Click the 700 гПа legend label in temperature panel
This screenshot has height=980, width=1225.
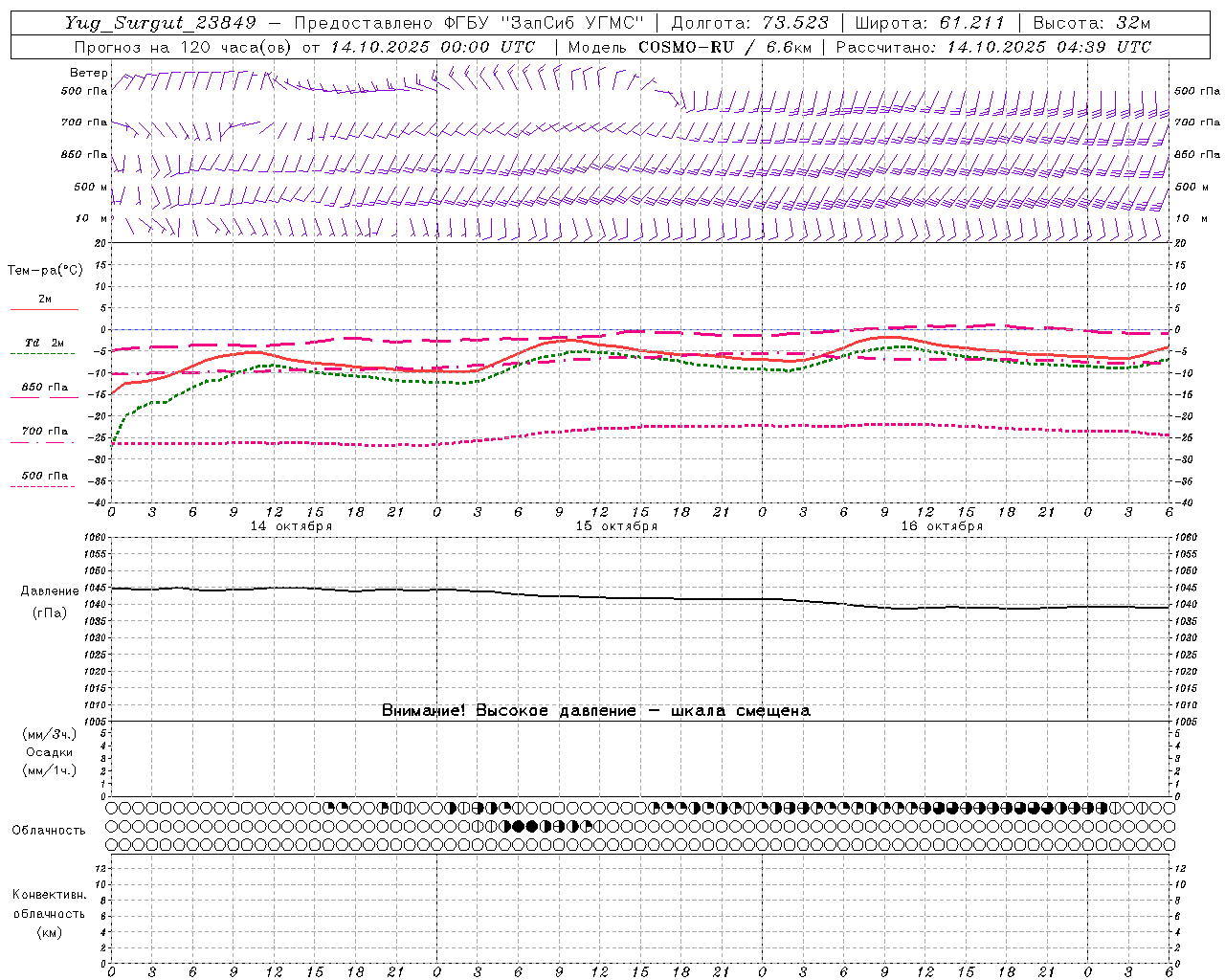pos(44,431)
